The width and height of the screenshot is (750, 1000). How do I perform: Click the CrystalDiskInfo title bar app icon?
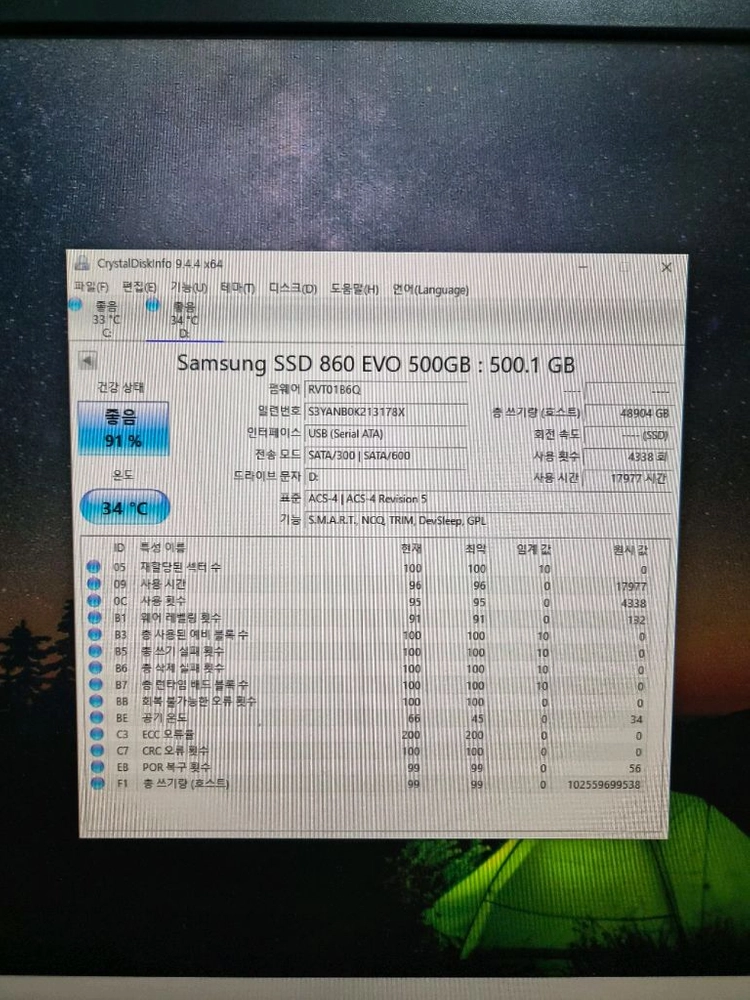tap(82, 261)
